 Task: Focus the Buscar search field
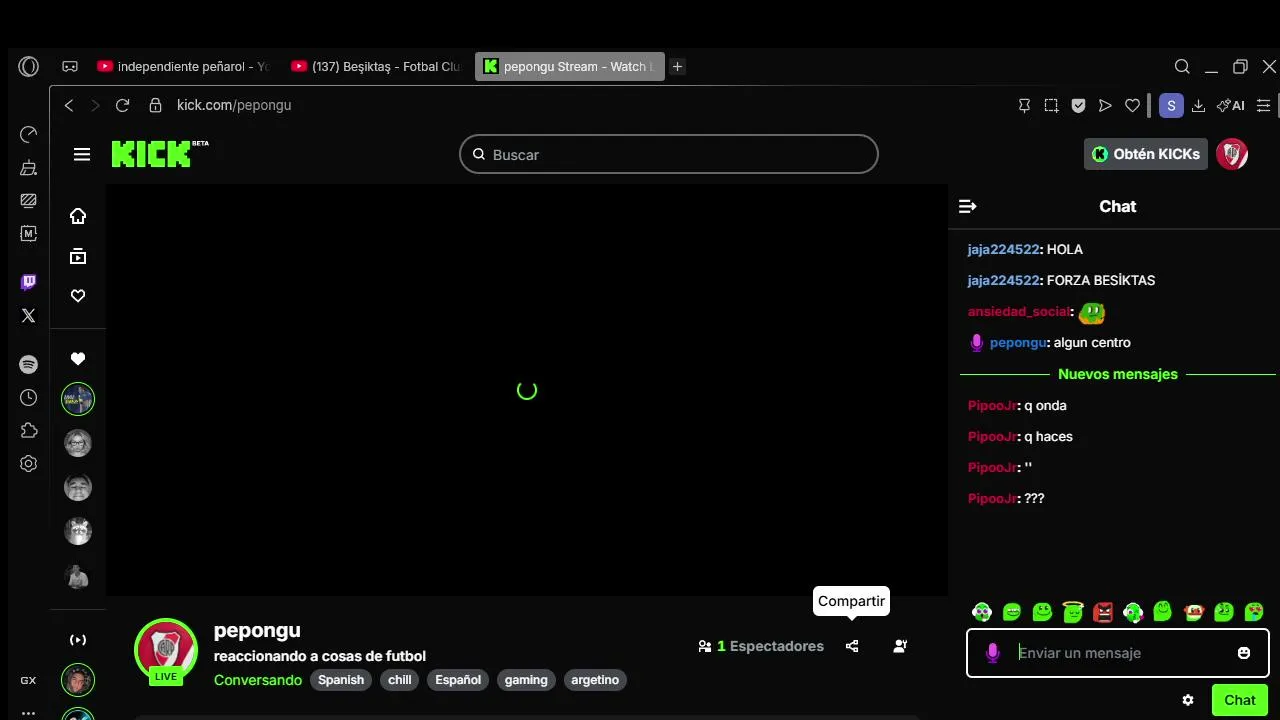click(x=668, y=154)
